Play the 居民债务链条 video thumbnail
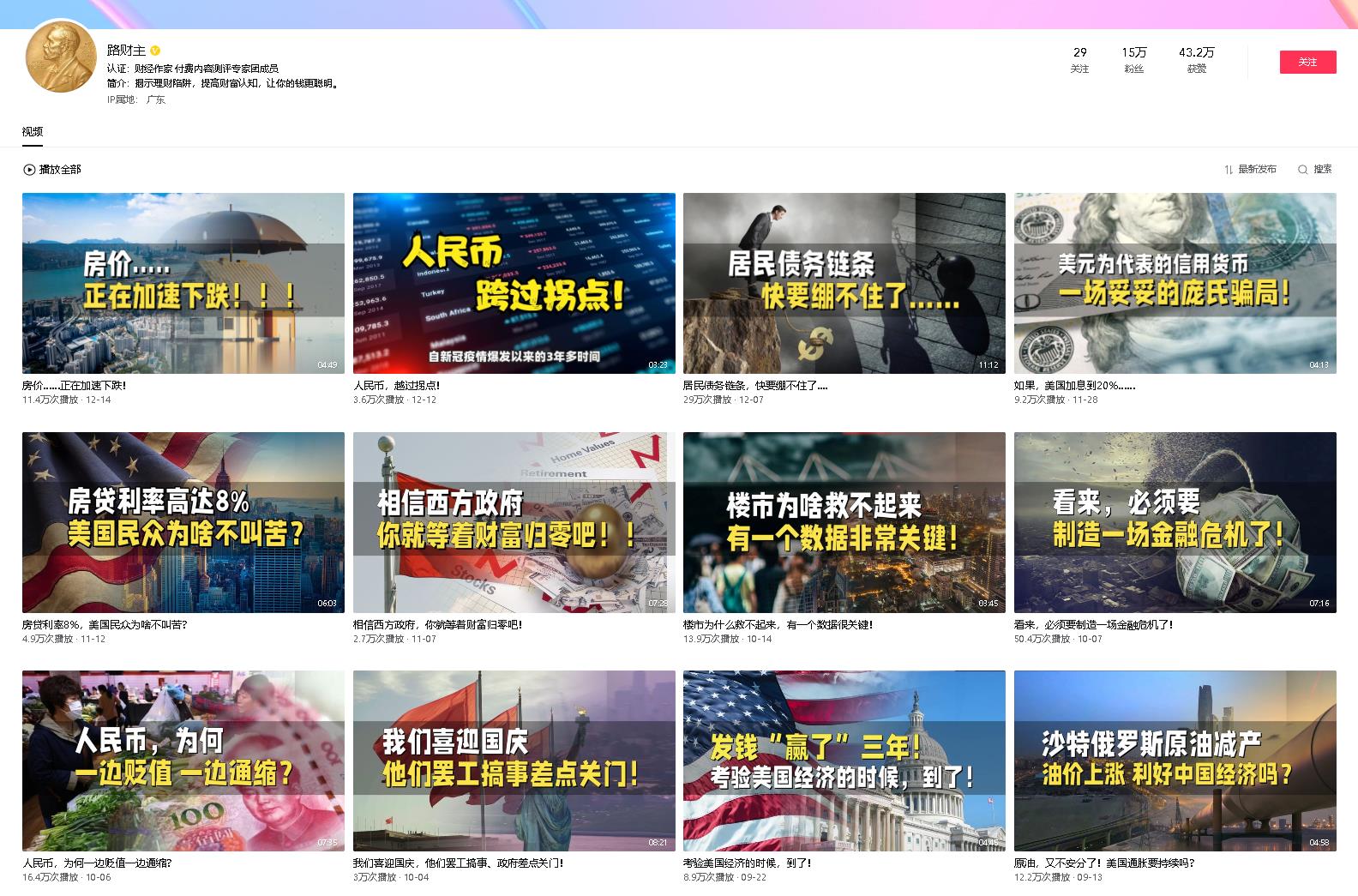The width and height of the screenshot is (1358, 896). click(x=844, y=283)
